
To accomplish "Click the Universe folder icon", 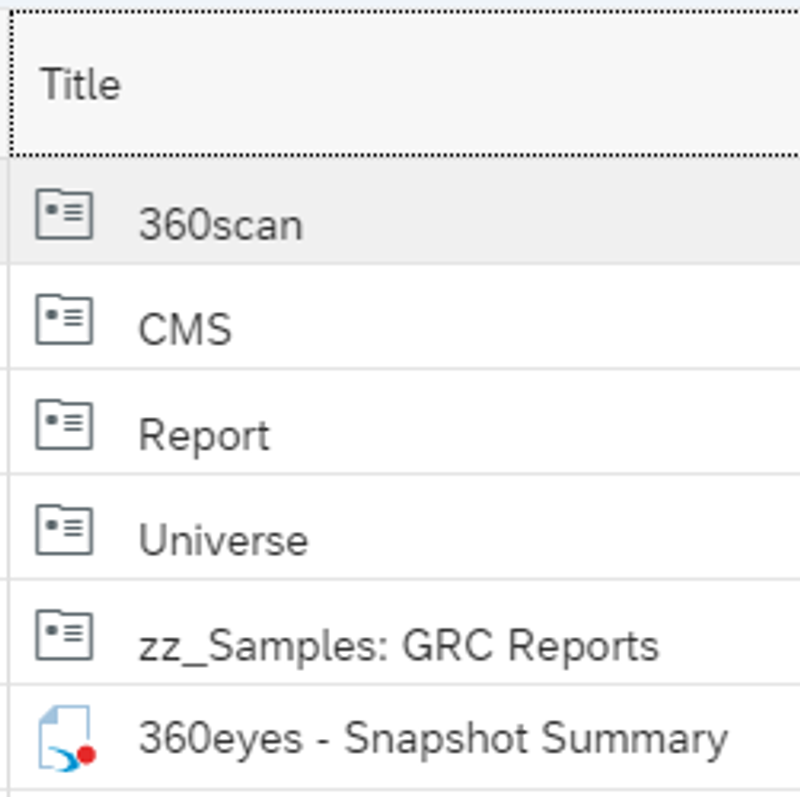I will (64, 531).
